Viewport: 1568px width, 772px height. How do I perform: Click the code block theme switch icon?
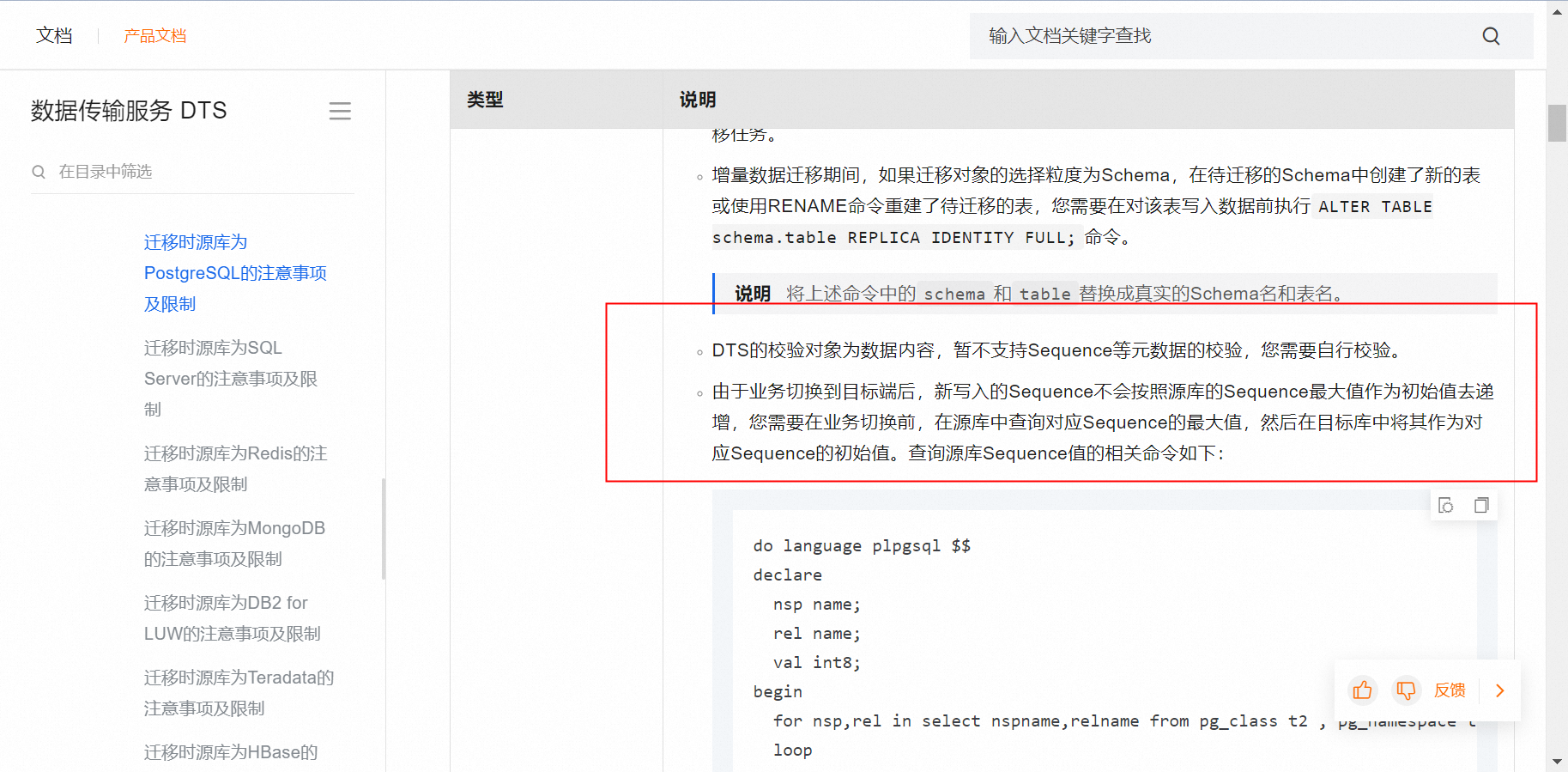(x=1446, y=505)
